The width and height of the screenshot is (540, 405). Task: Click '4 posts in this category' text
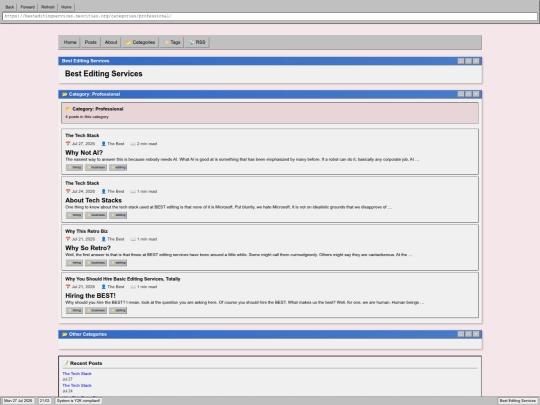click(x=87, y=117)
